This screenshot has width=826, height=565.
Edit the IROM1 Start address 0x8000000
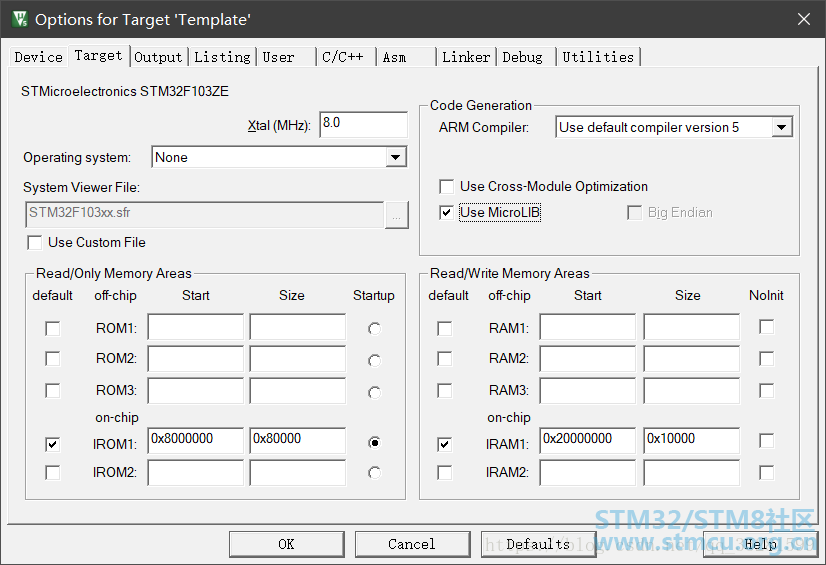point(195,440)
